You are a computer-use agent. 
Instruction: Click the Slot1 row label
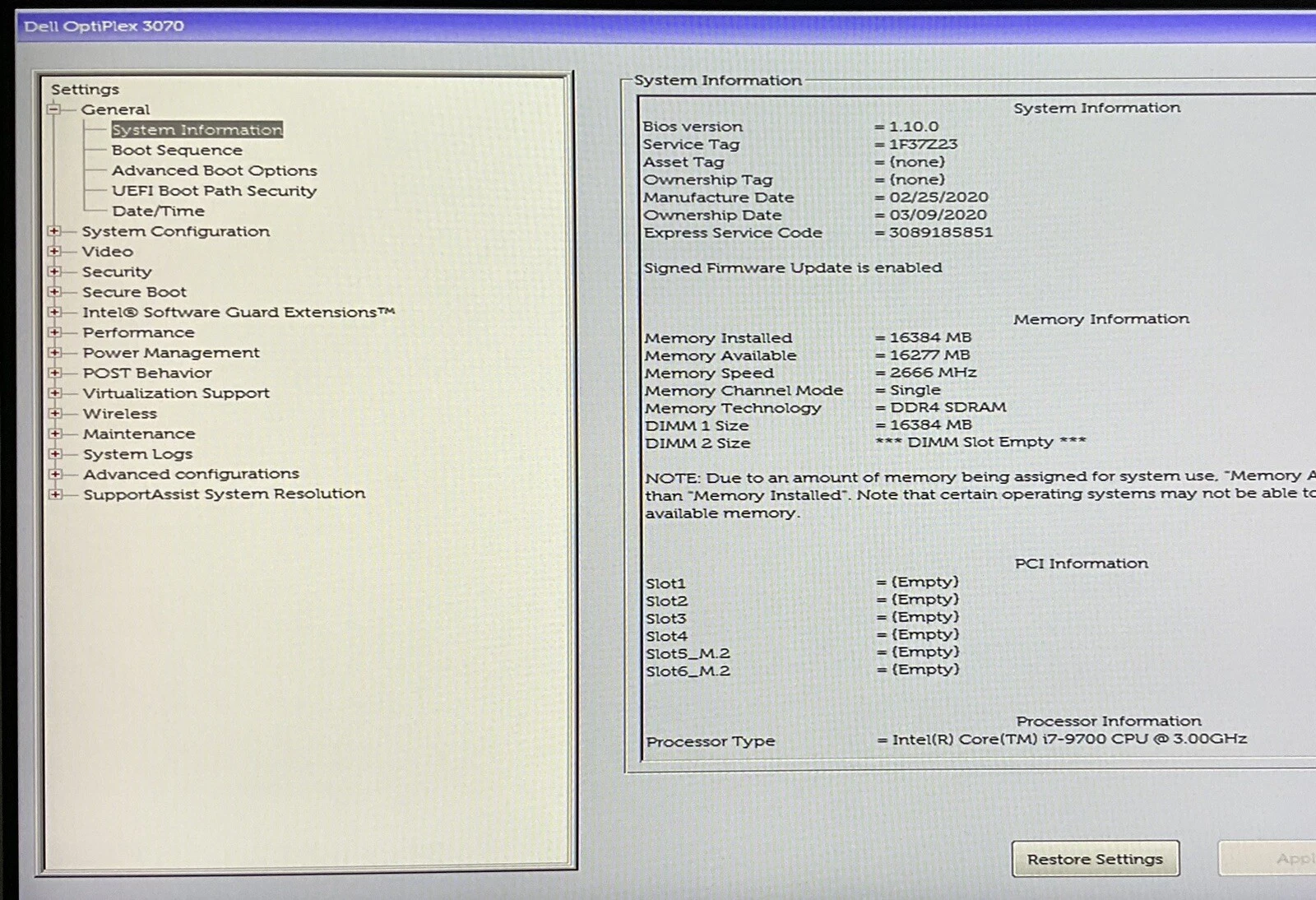665,583
